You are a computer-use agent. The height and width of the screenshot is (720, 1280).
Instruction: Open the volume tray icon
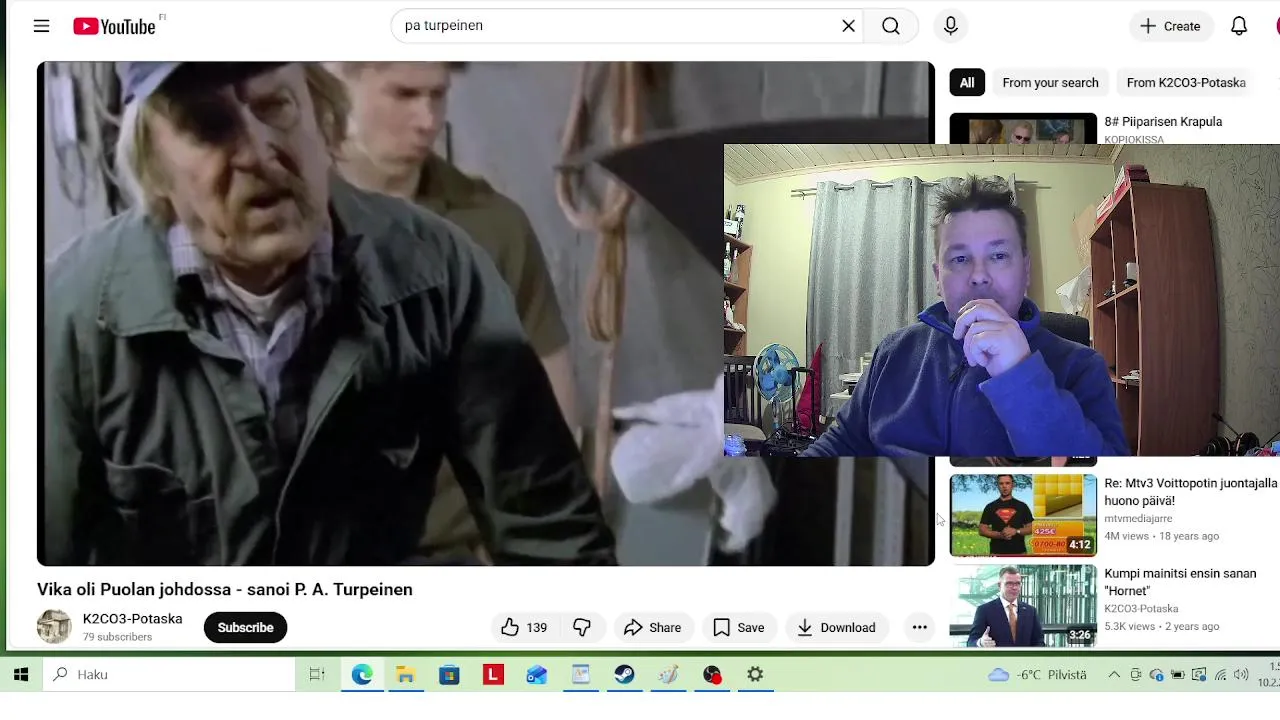(1241, 675)
